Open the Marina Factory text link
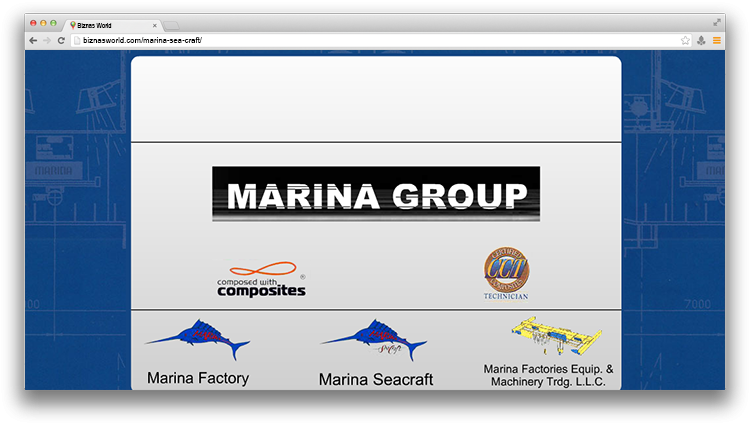The width and height of the screenshot is (750, 425). [x=198, y=378]
